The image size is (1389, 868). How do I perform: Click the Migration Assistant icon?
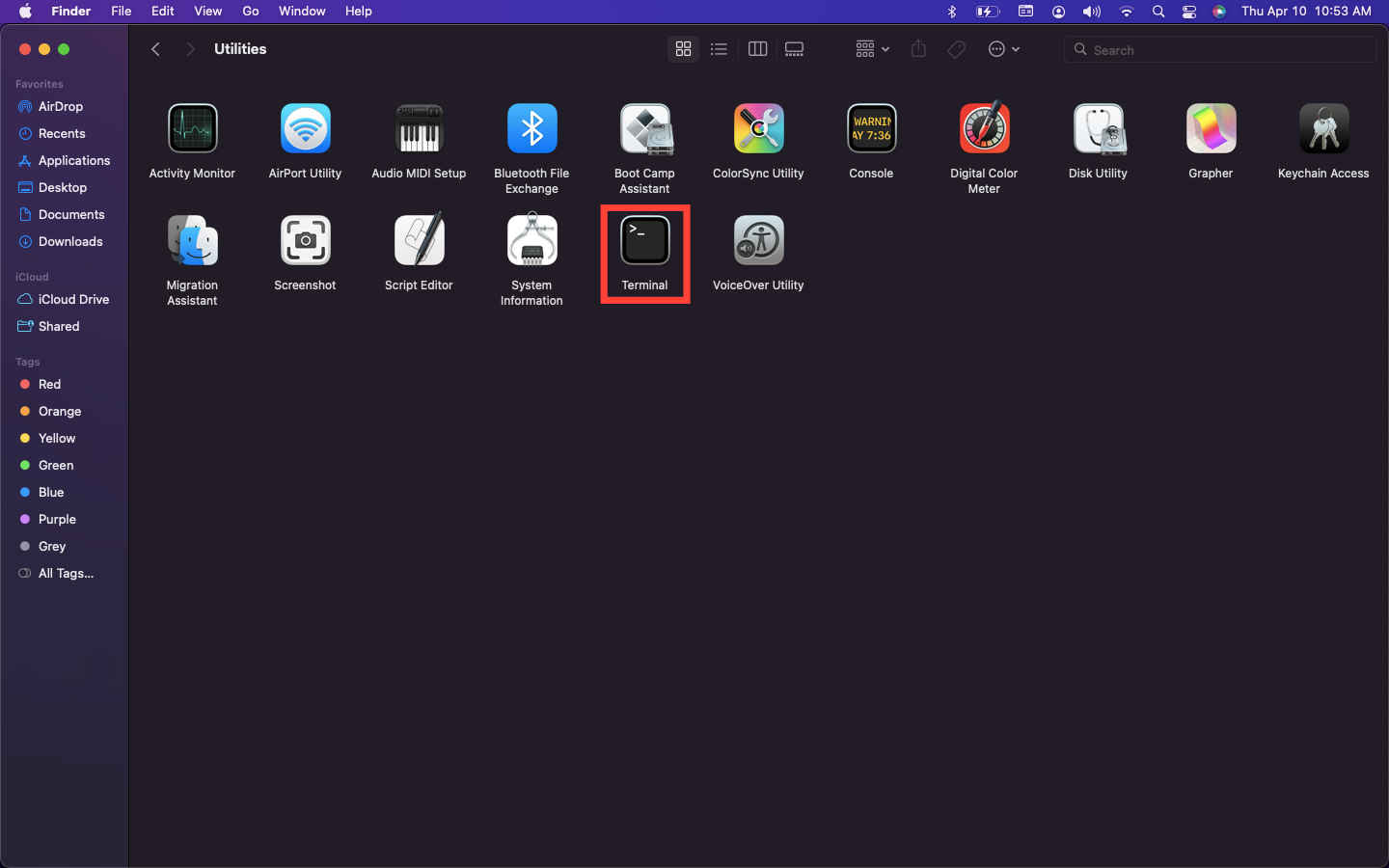tap(192, 241)
